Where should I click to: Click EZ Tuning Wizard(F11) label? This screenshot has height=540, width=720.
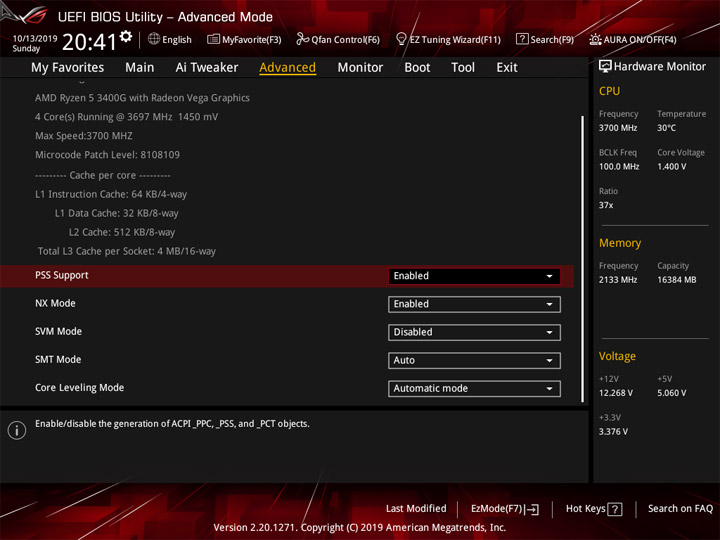tap(455, 39)
